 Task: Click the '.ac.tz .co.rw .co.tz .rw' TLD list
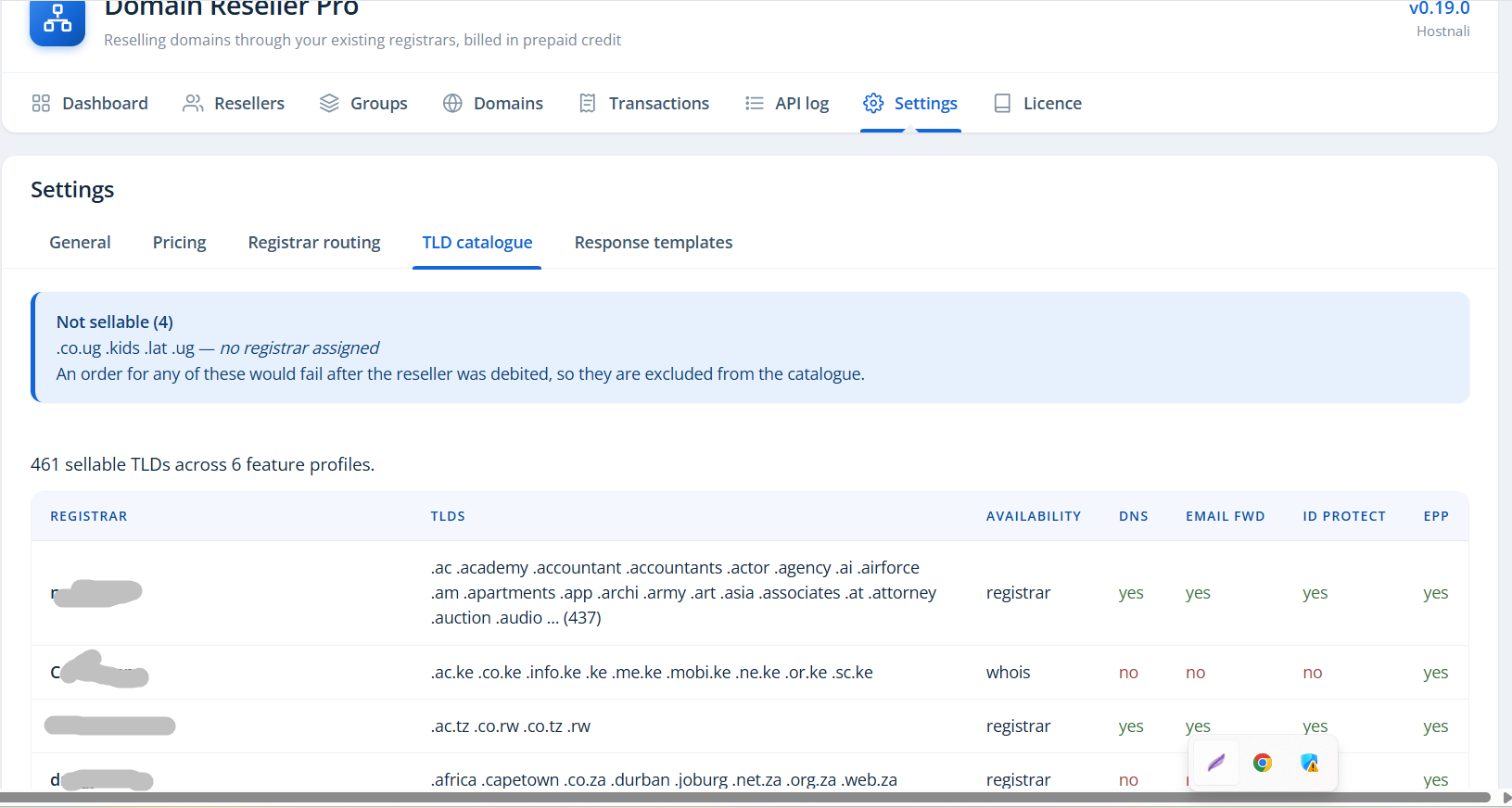[511, 726]
